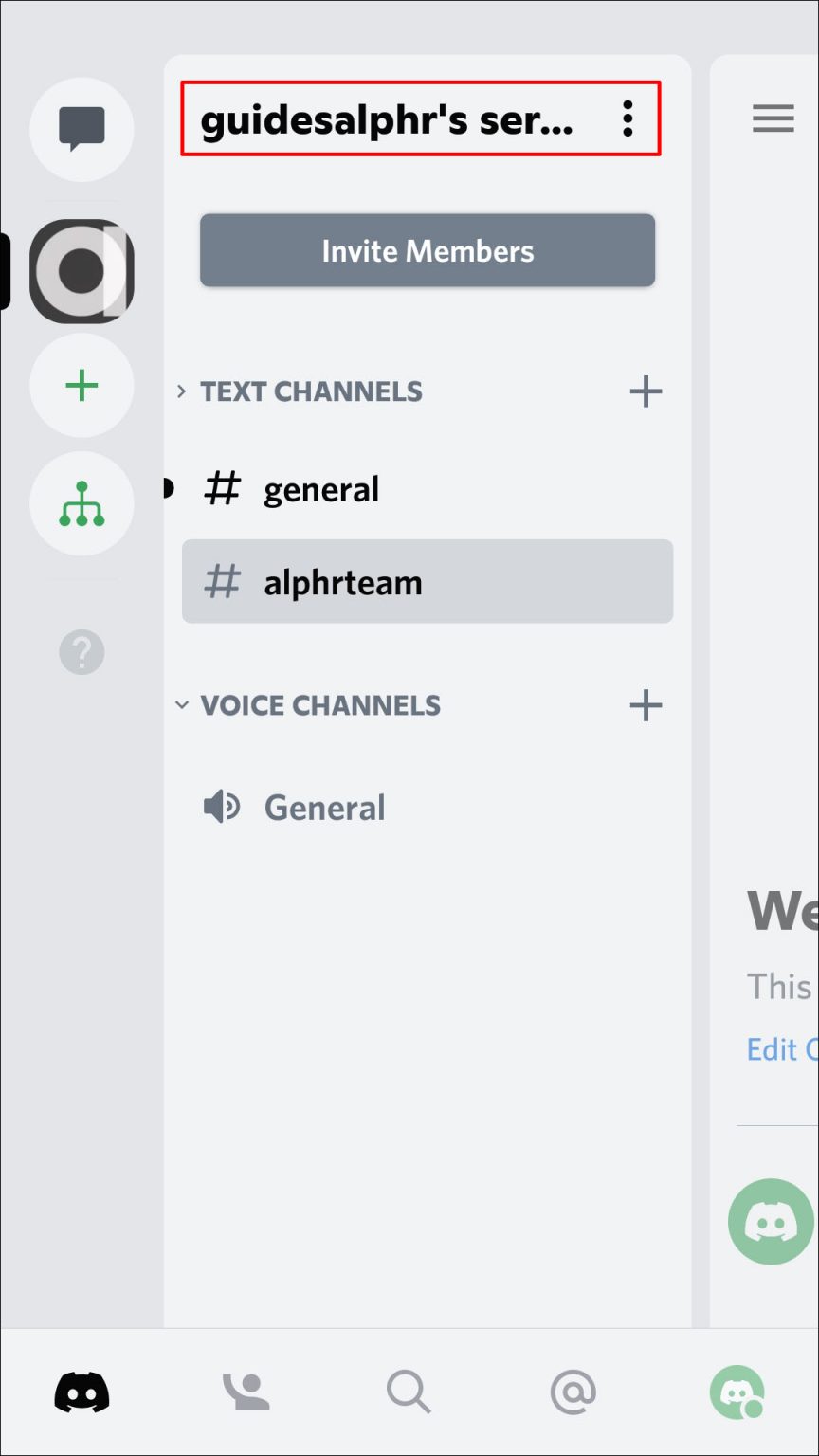The height and width of the screenshot is (1456, 819).
Task: Open search with the magnifying glass icon
Action: click(409, 1390)
